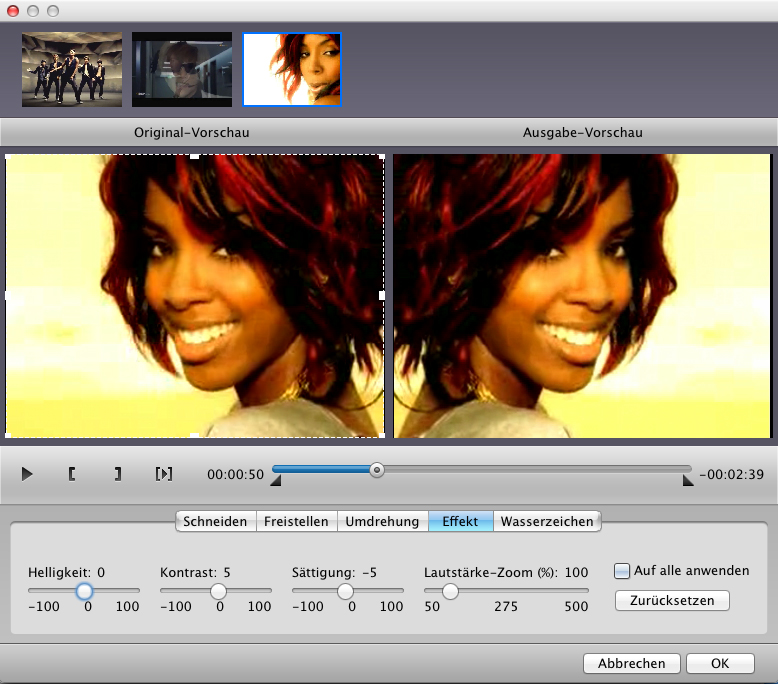This screenshot has width=778, height=684.
Task: Click the play-selection bracket icon
Action: click(164, 474)
